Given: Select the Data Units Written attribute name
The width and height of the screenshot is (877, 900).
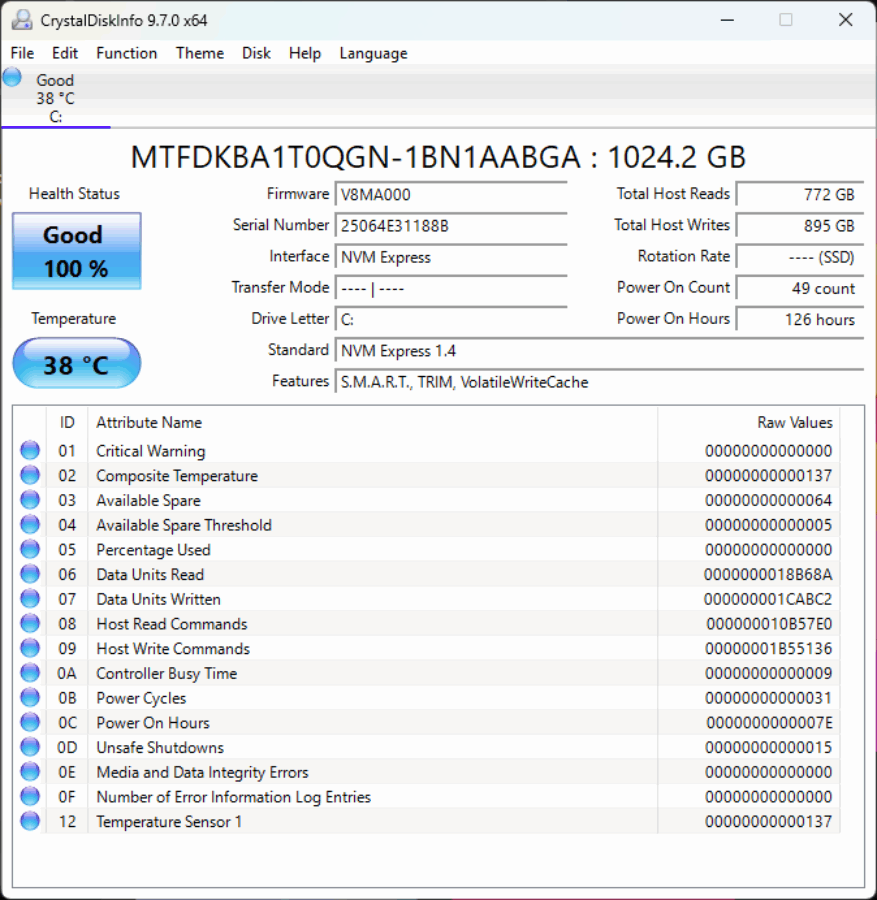Looking at the screenshot, I should coord(158,599).
